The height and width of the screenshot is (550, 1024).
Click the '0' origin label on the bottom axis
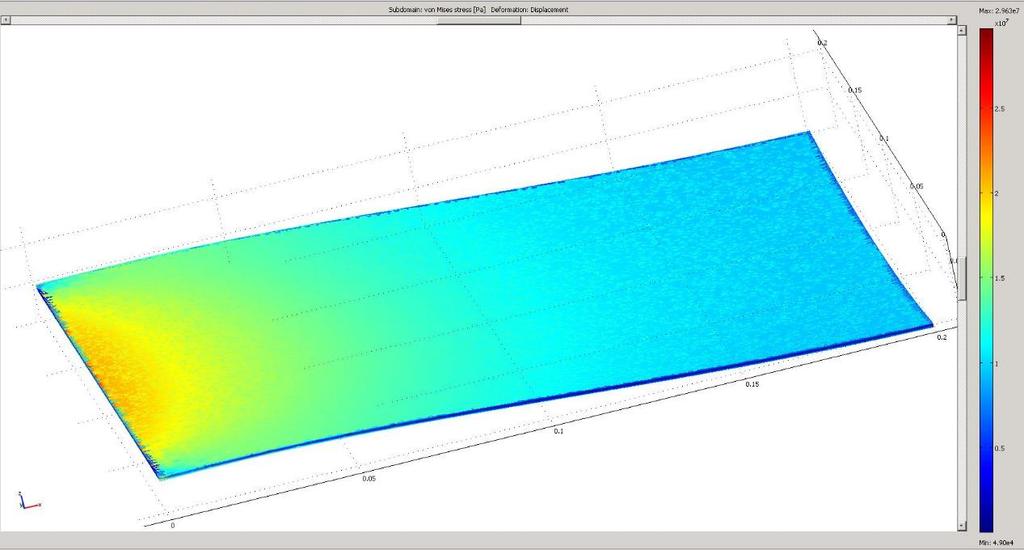click(x=172, y=525)
